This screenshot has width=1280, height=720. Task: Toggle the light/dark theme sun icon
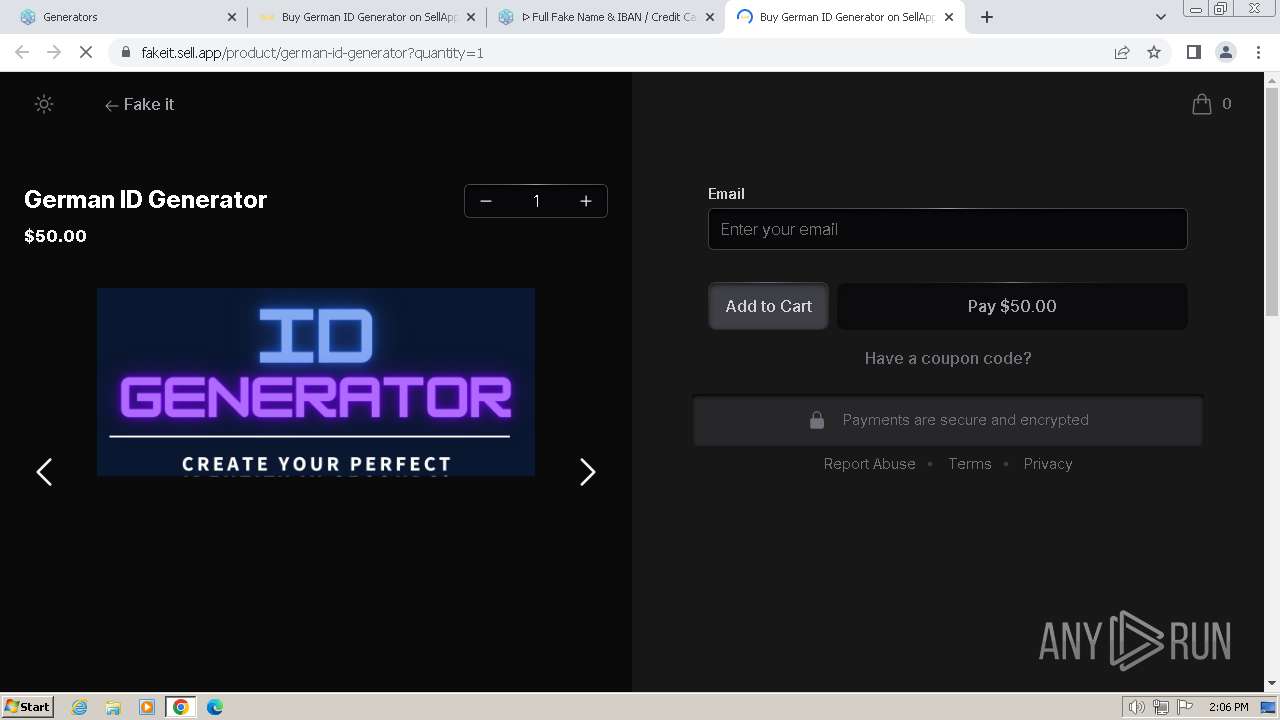pyautogui.click(x=44, y=104)
